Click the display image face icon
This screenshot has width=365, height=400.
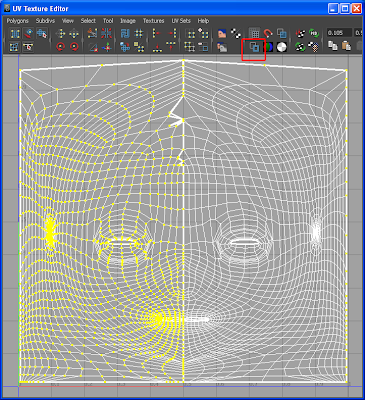click(222, 34)
